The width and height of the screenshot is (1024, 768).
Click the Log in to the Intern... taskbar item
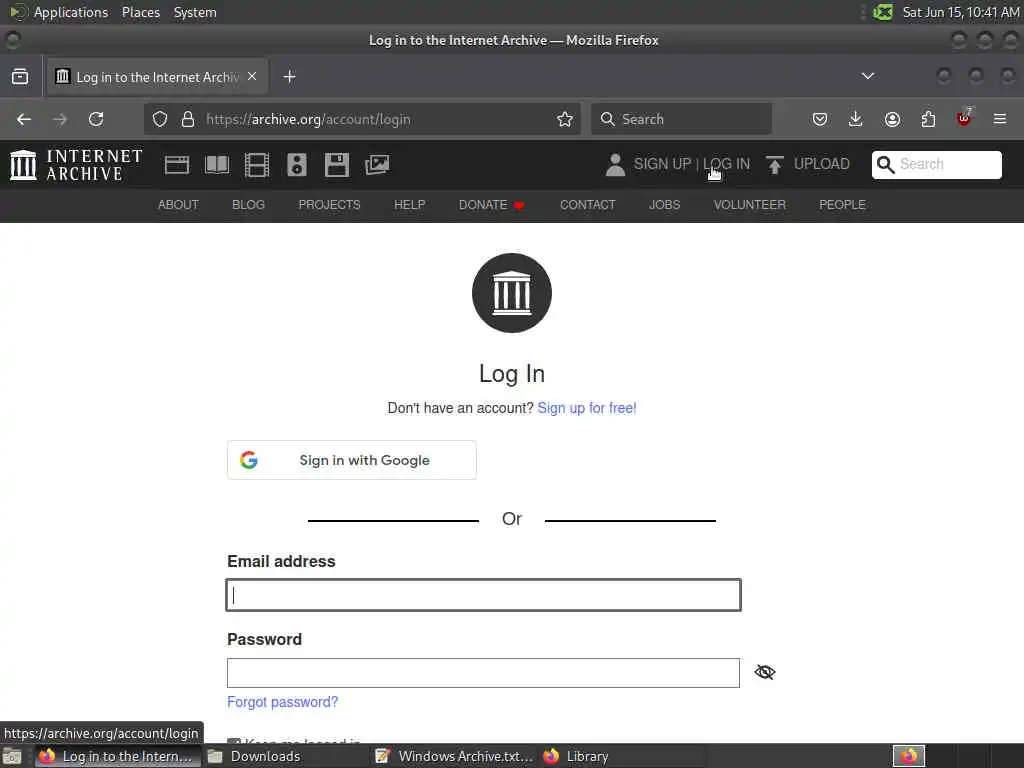click(116, 756)
